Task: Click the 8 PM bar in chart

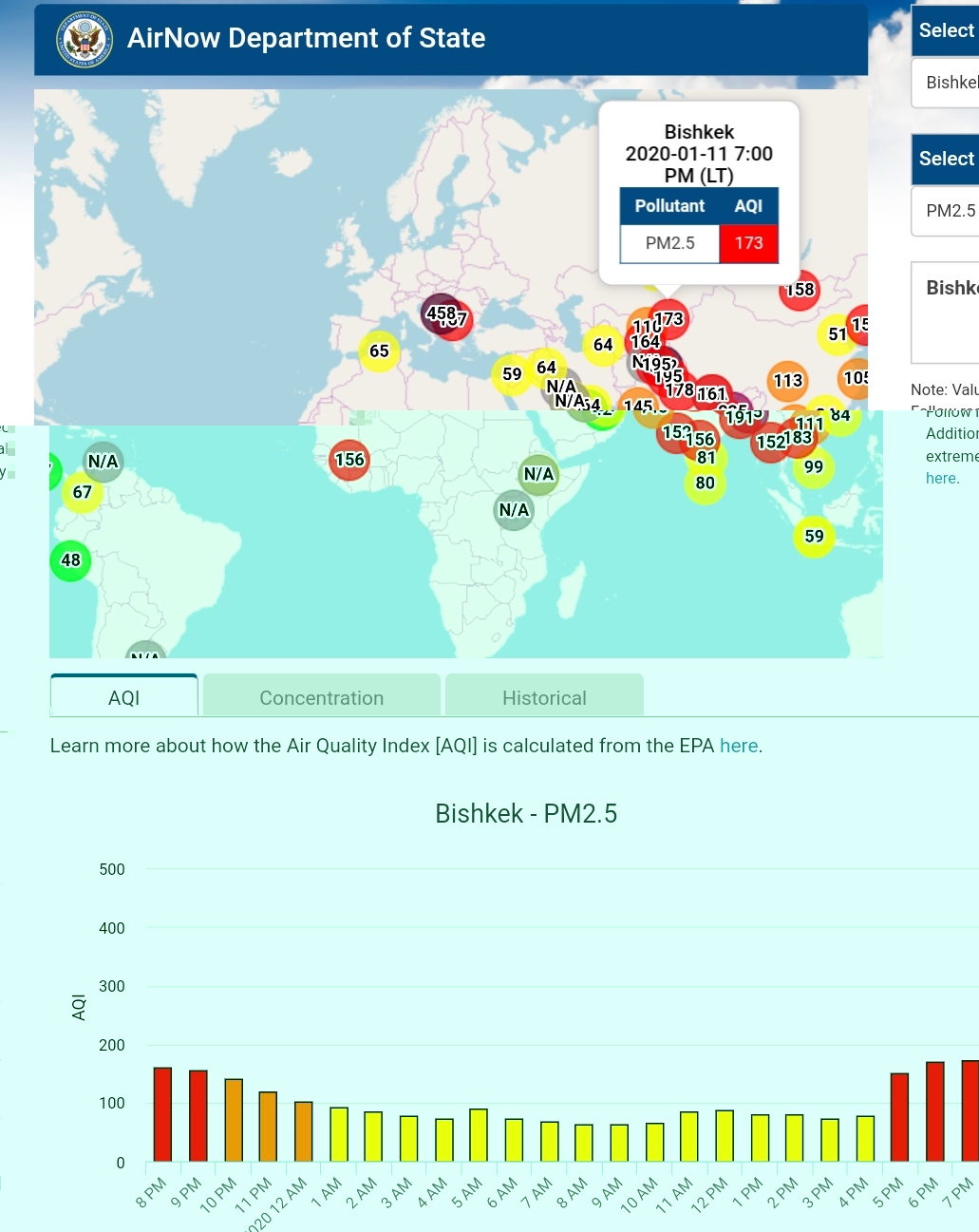Action: pyautogui.click(x=162, y=1114)
